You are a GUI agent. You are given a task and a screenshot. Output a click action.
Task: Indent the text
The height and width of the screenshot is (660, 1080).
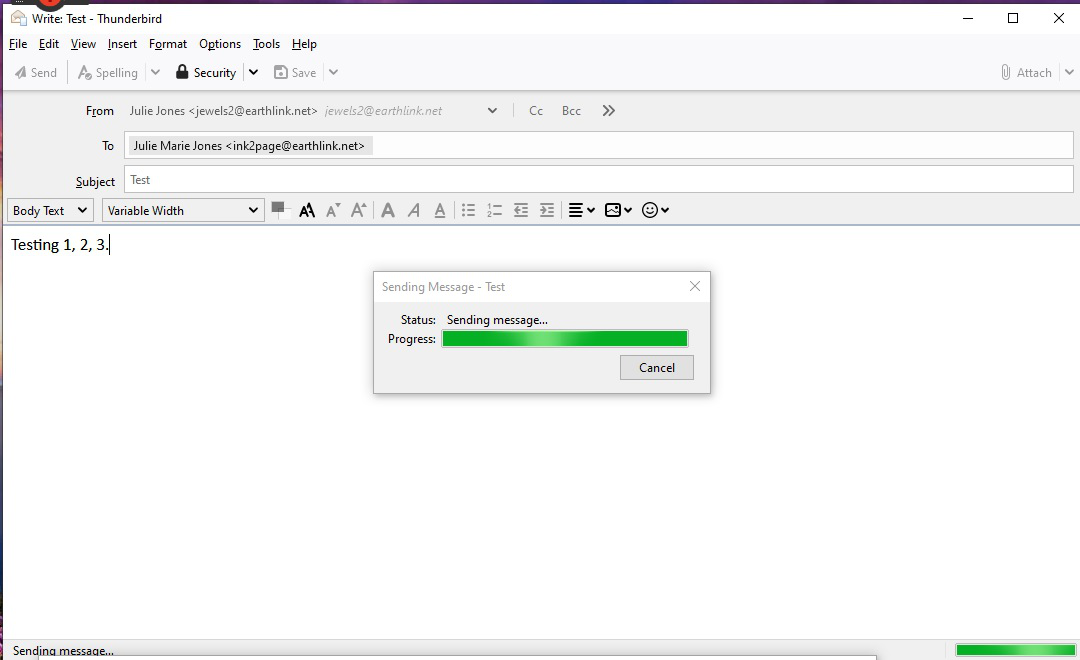pos(546,210)
